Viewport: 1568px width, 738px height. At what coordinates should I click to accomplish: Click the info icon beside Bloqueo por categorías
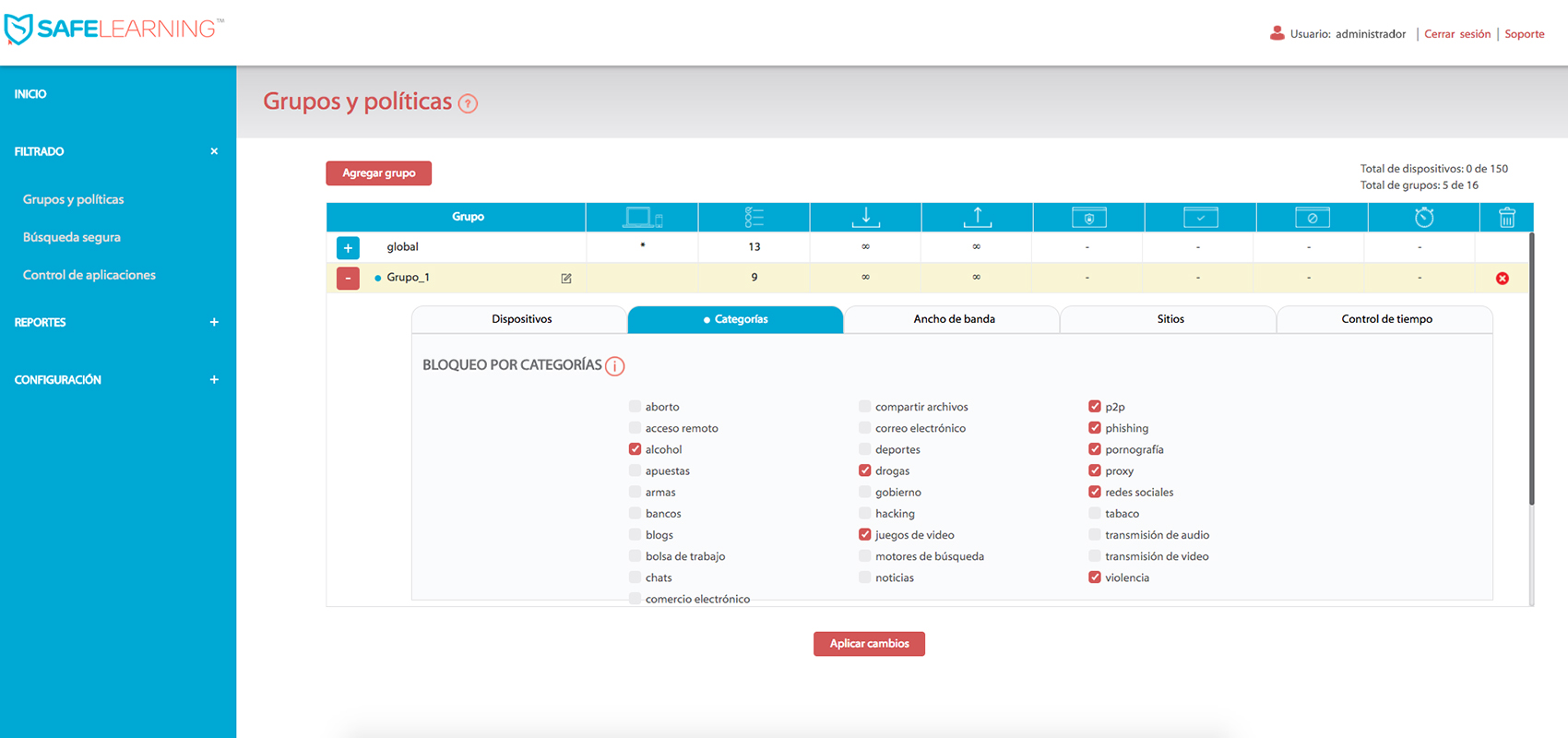[x=615, y=366]
